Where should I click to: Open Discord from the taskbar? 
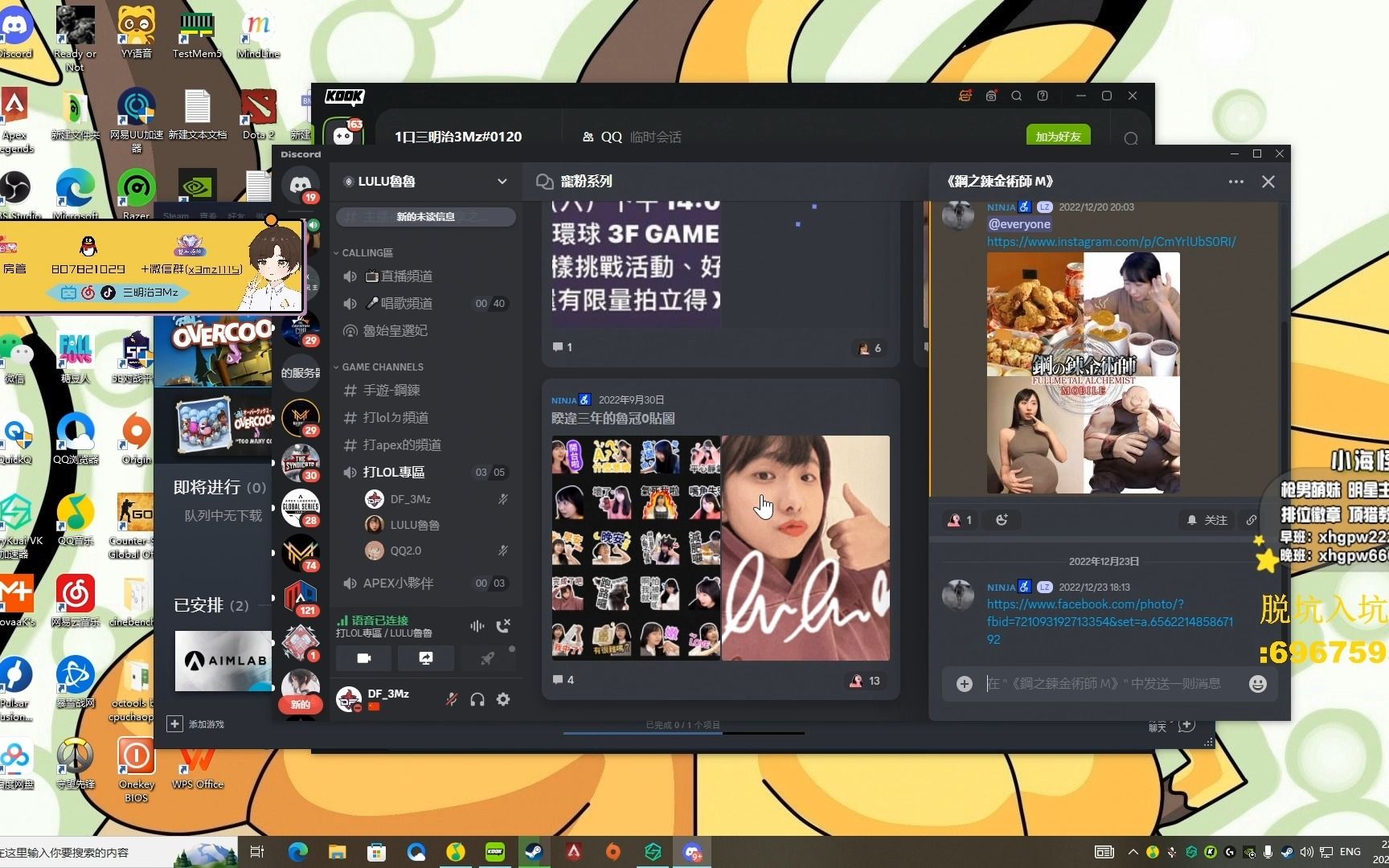pyautogui.click(x=693, y=852)
